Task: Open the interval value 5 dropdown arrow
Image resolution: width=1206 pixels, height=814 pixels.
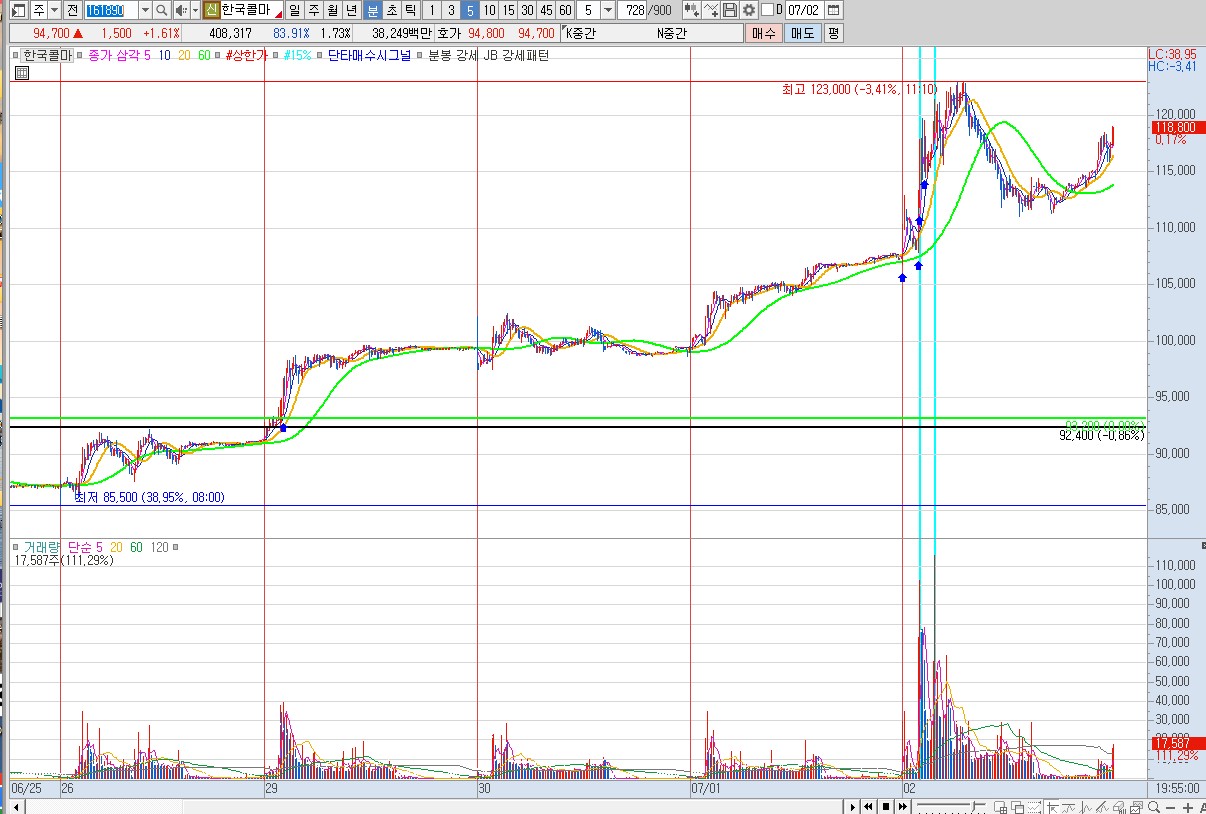Action: pos(608,10)
